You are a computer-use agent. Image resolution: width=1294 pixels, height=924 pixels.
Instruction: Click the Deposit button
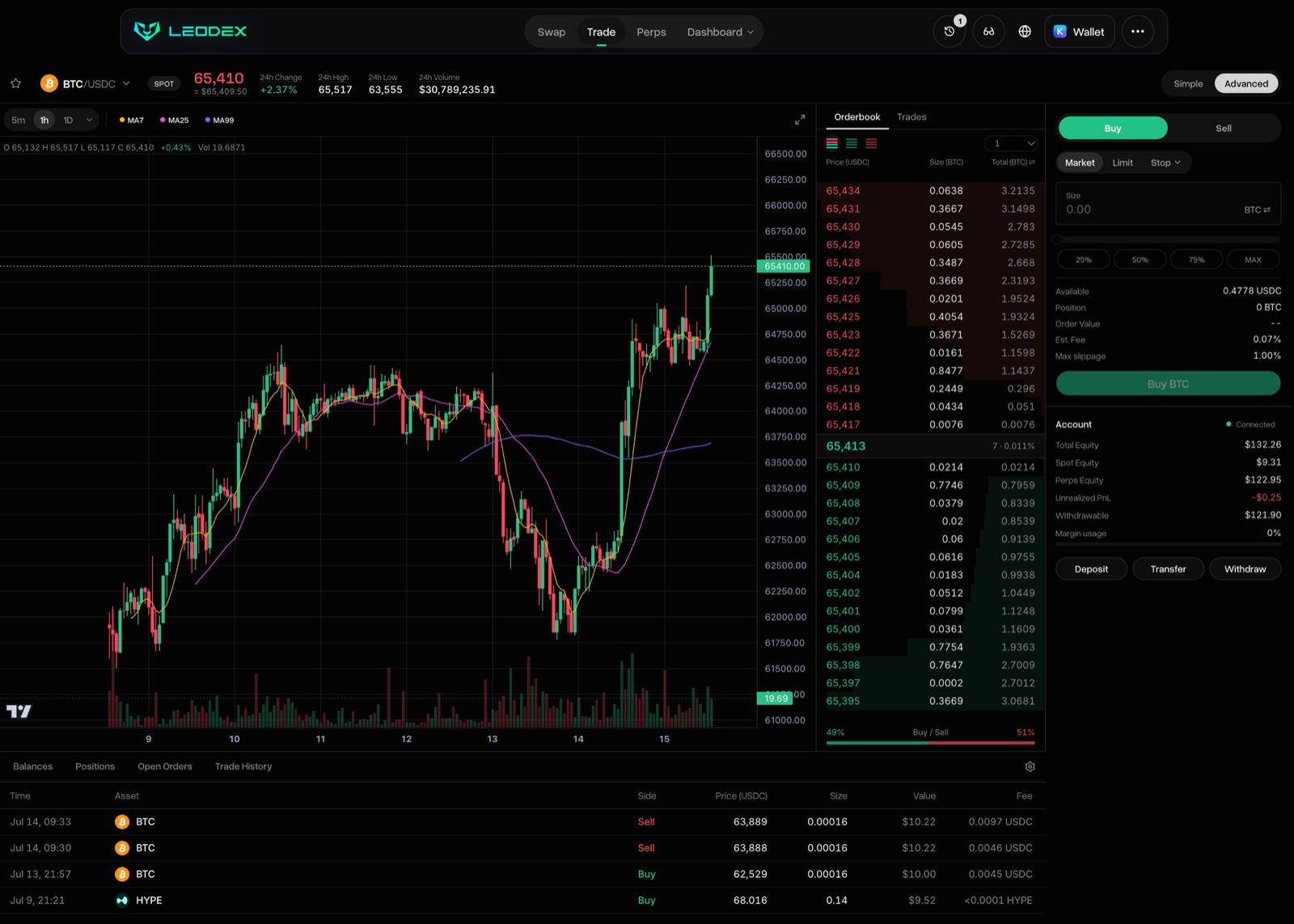pyautogui.click(x=1091, y=569)
